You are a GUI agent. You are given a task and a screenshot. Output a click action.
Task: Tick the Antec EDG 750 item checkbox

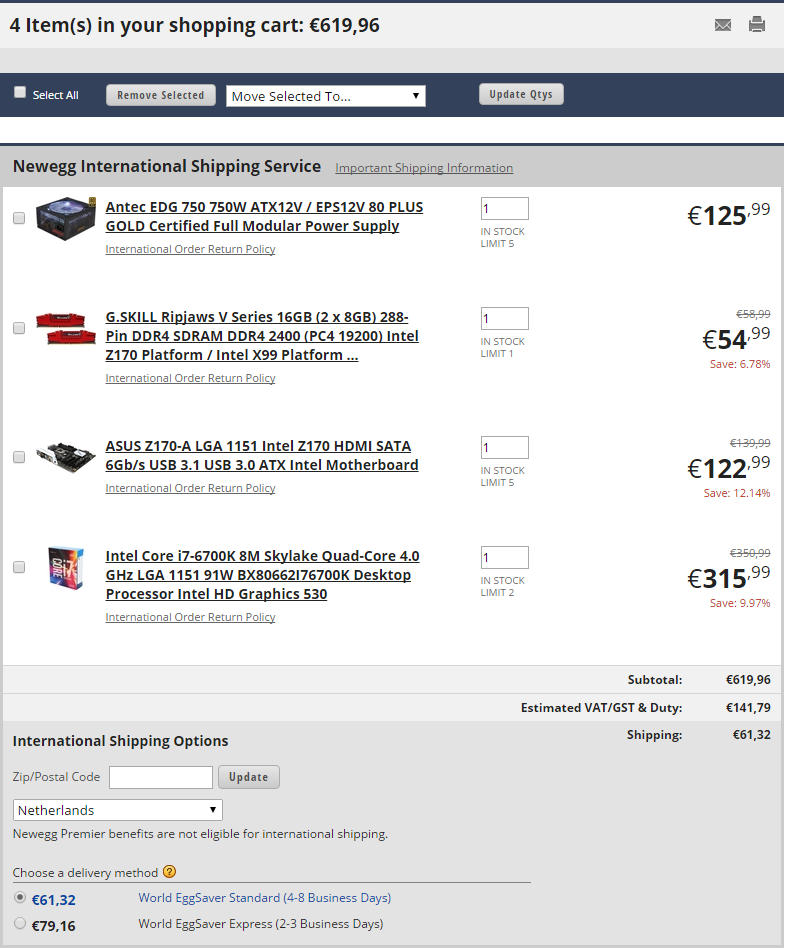pyautogui.click(x=19, y=218)
